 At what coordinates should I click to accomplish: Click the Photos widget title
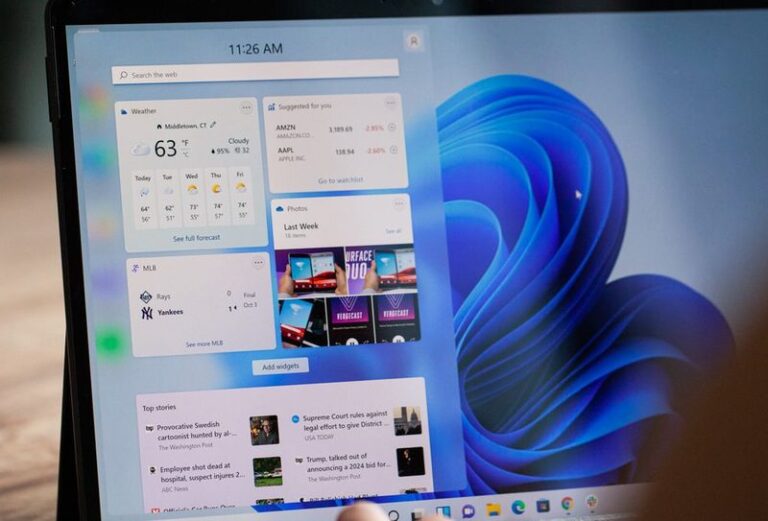point(297,209)
